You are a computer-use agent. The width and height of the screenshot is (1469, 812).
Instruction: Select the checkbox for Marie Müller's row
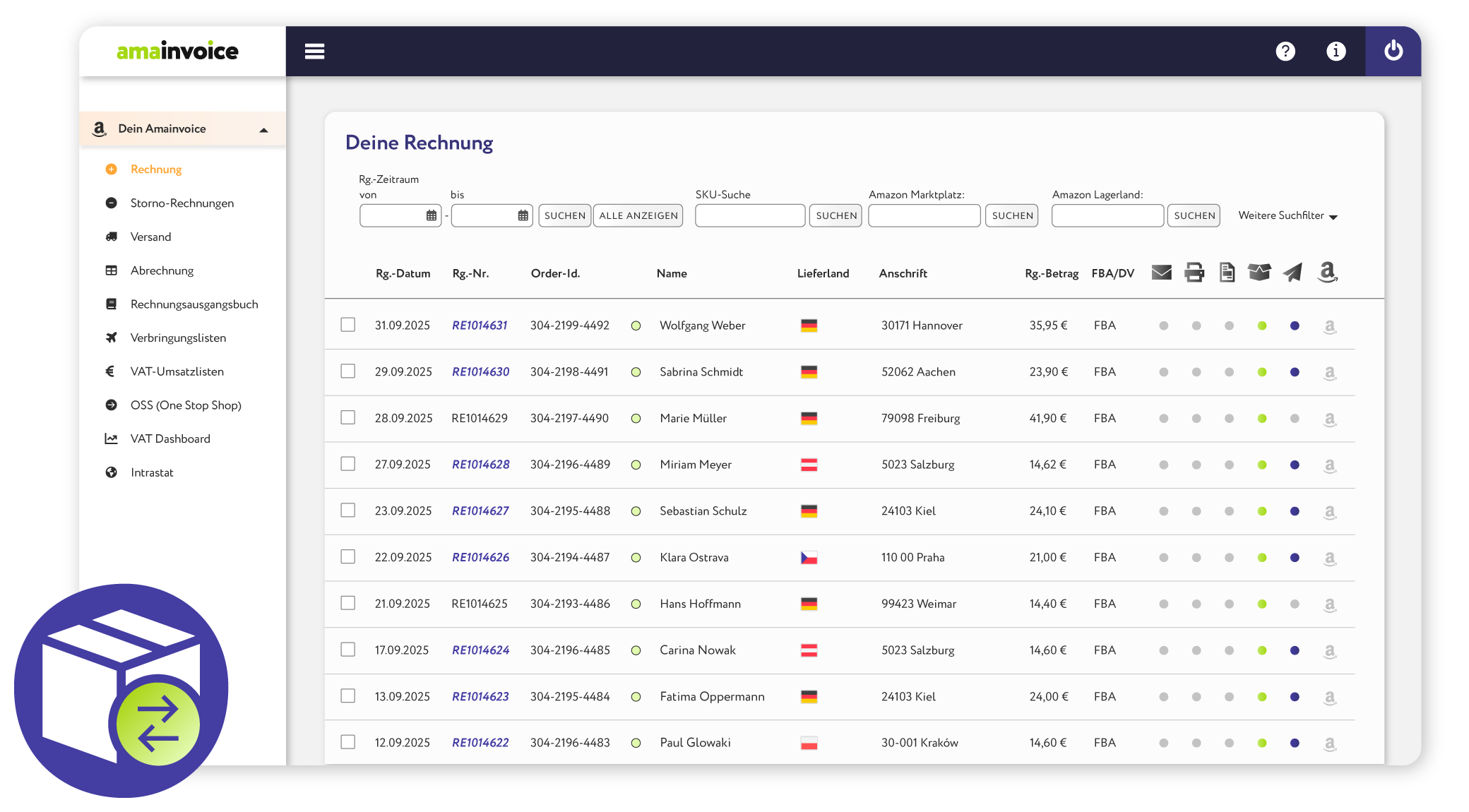tap(347, 417)
